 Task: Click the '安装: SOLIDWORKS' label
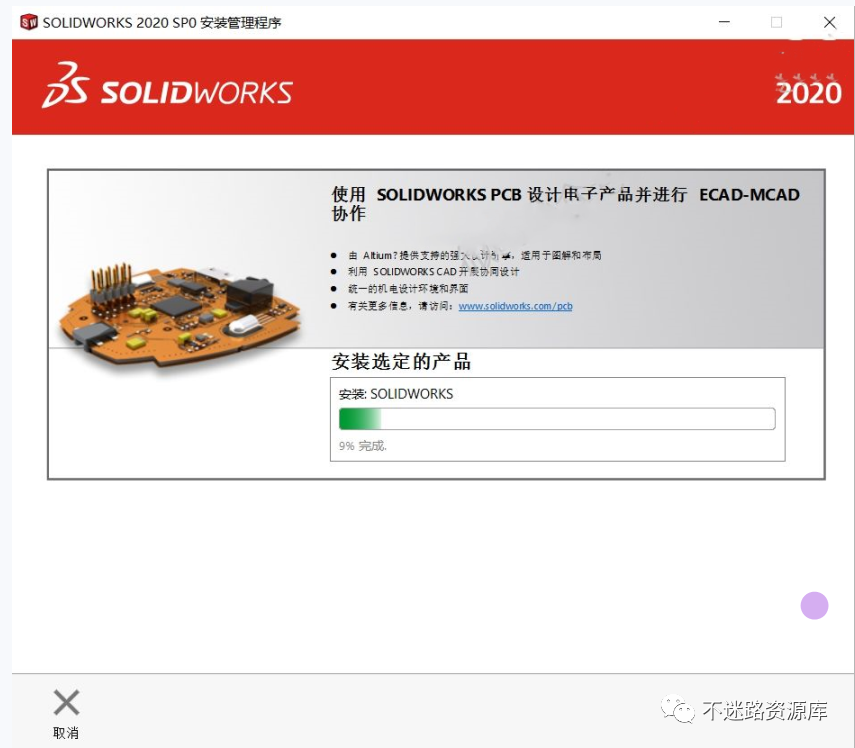pos(396,394)
